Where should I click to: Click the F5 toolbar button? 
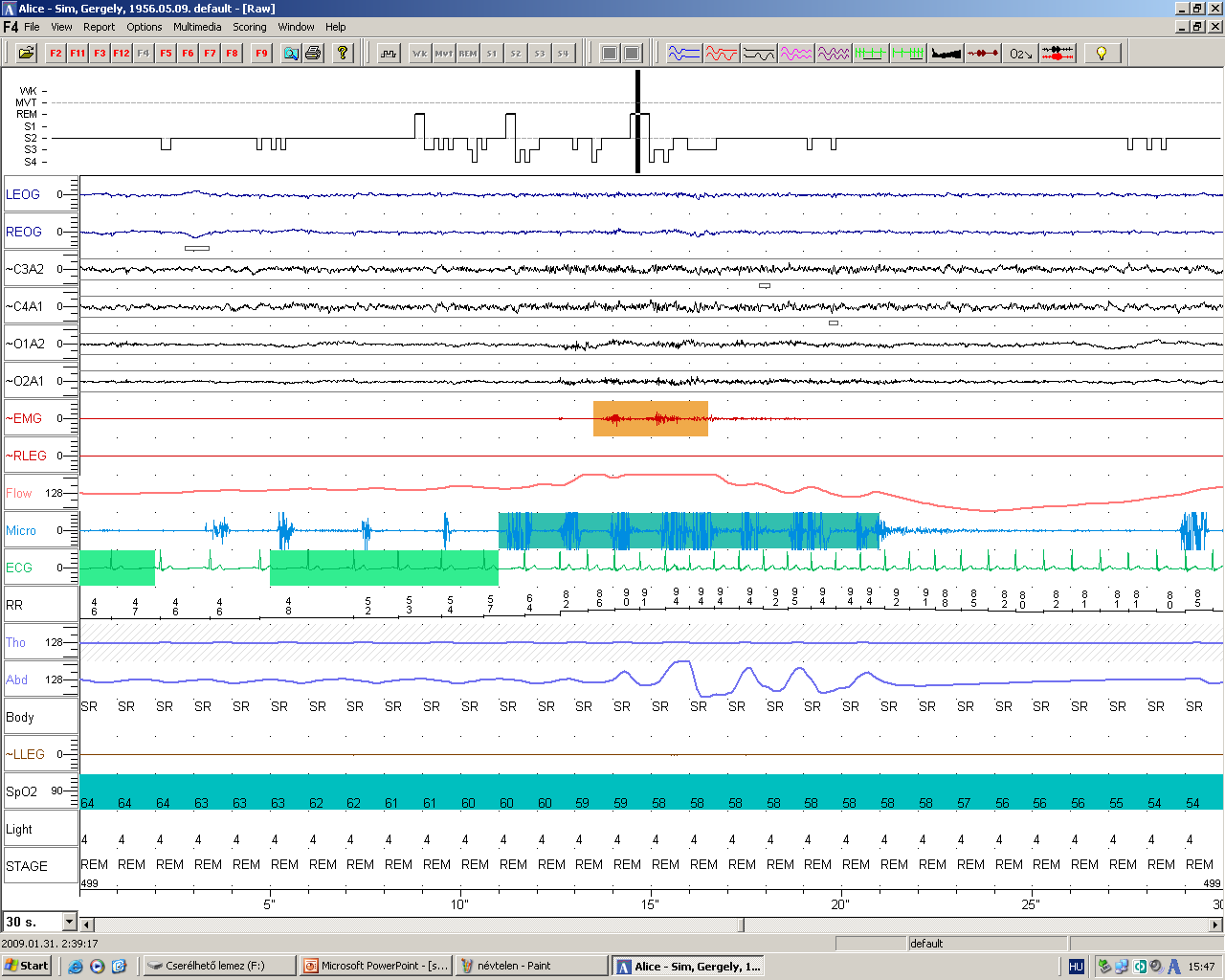(x=166, y=54)
